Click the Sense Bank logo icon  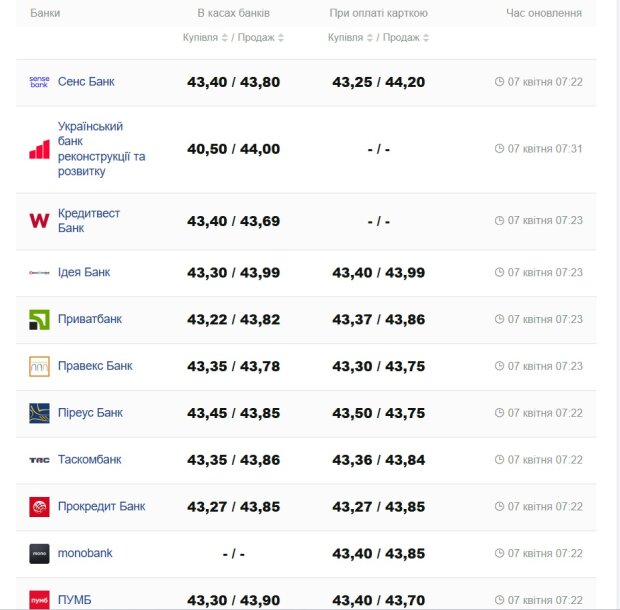tap(39, 82)
